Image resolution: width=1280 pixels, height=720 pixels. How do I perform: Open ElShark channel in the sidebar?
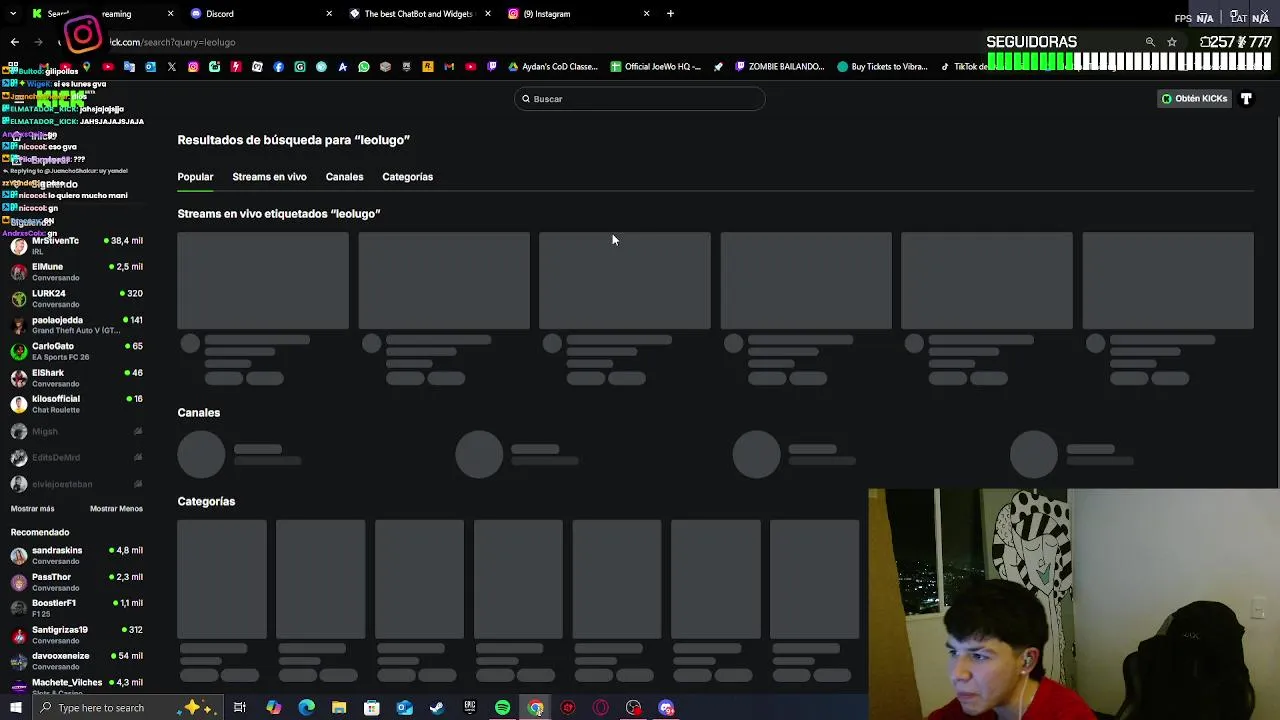pos(76,378)
